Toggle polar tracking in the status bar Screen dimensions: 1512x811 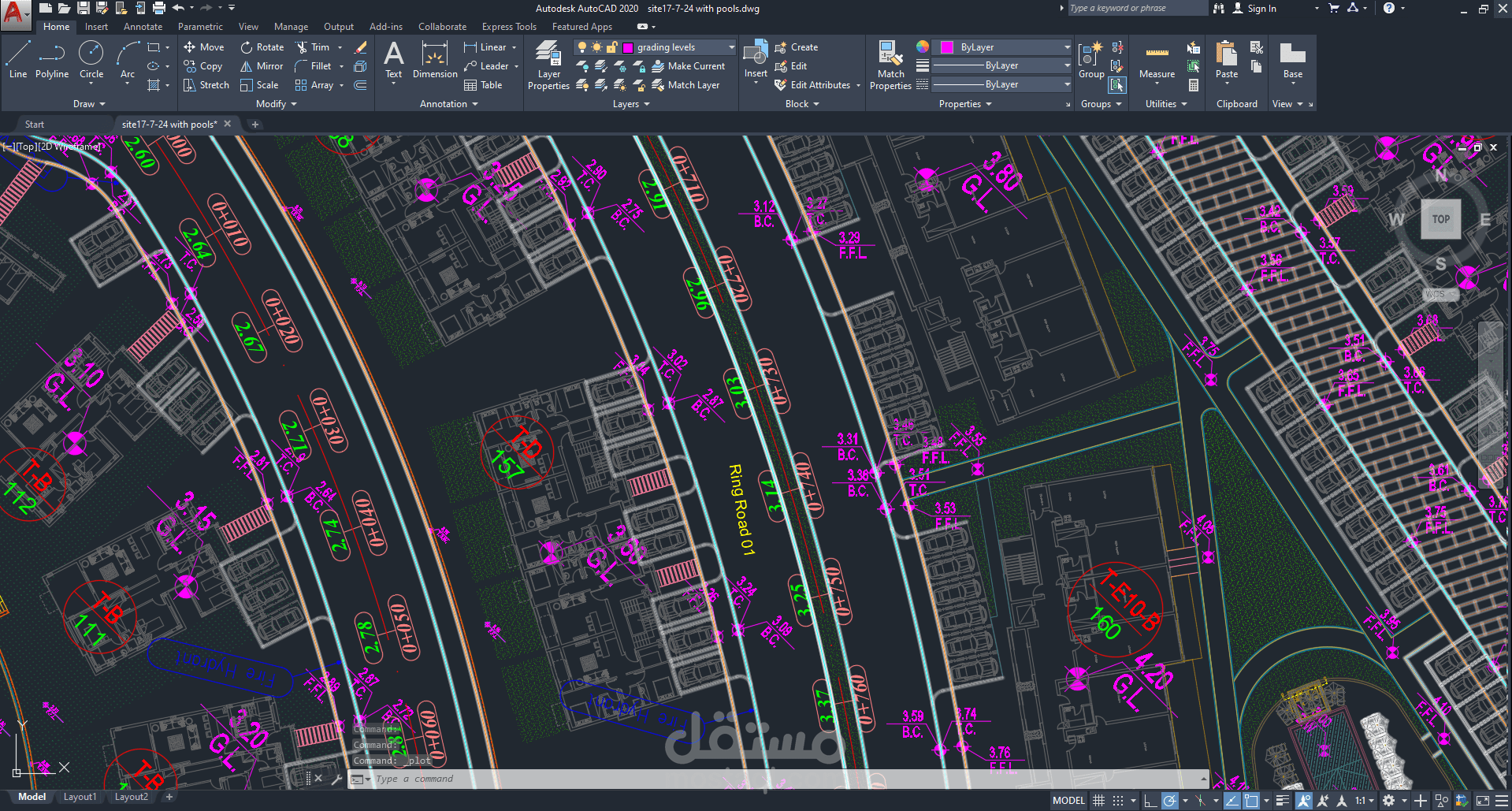(x=1170, y=801)
